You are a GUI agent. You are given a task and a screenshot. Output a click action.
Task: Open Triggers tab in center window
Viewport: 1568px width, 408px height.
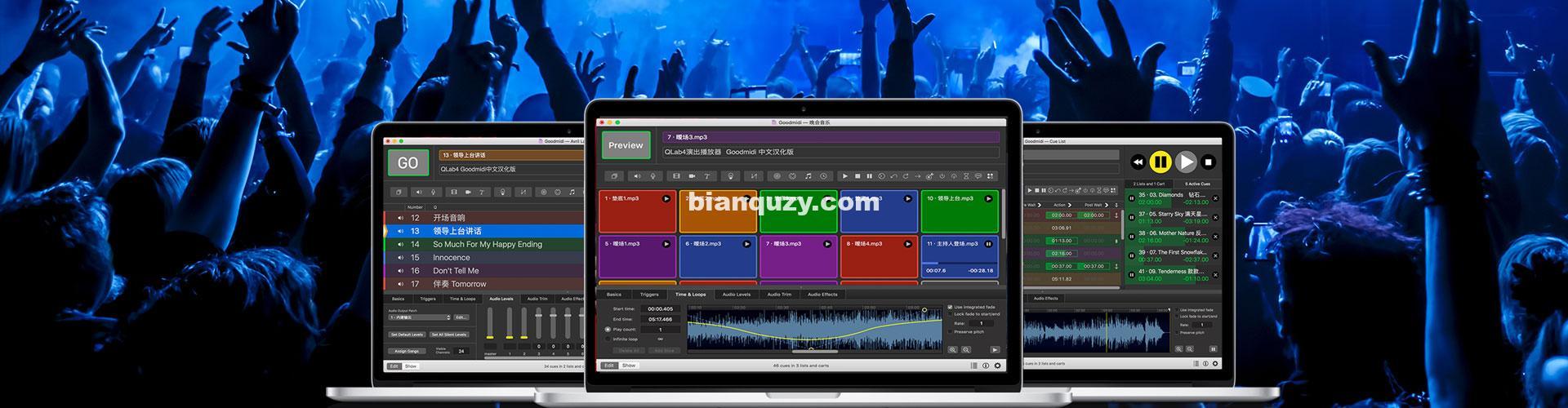649,295
